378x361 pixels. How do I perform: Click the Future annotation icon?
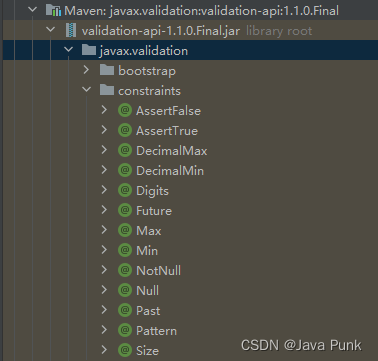coord(125,210)
